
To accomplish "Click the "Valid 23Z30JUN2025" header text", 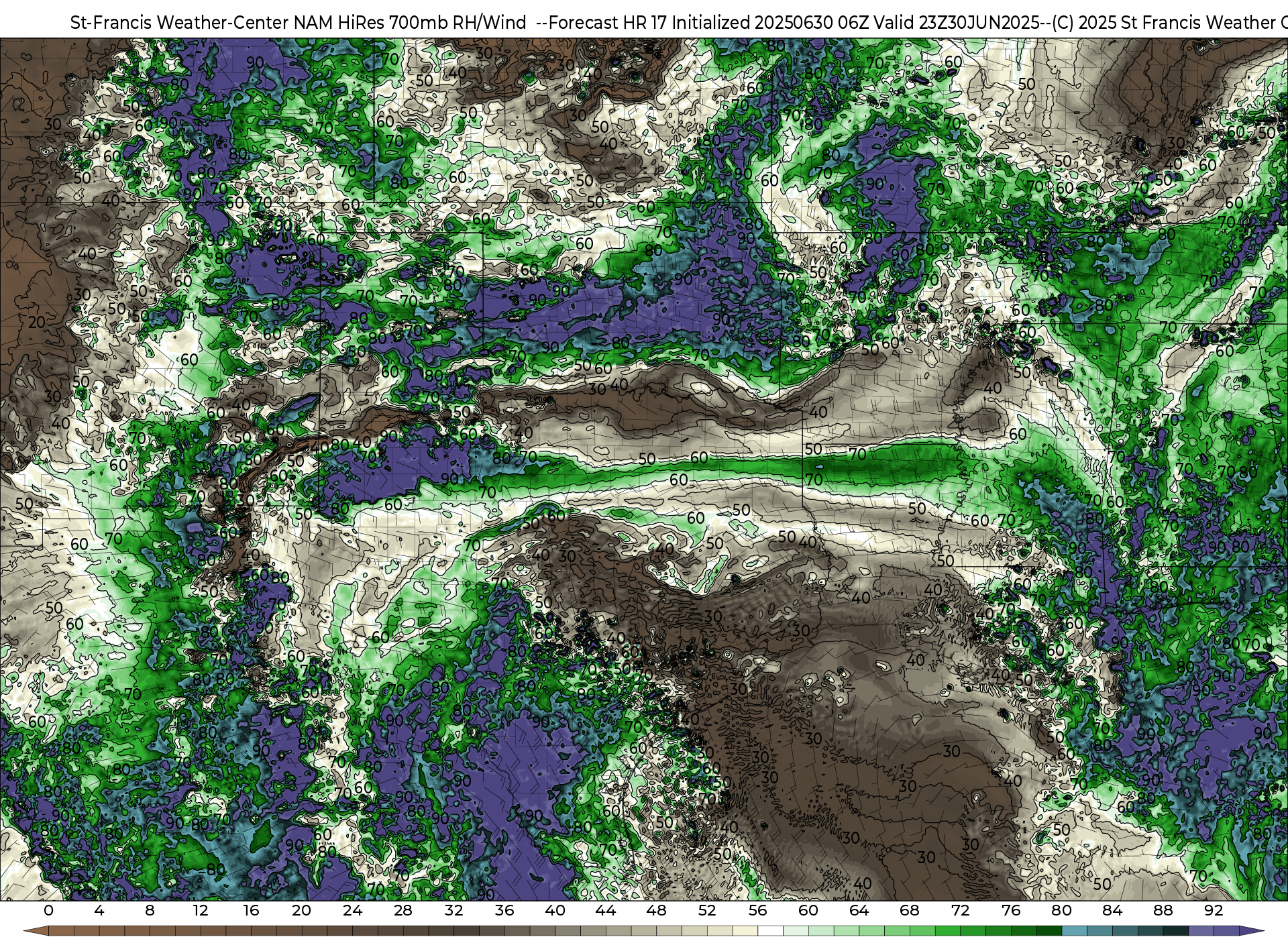I will click(958, 22).
